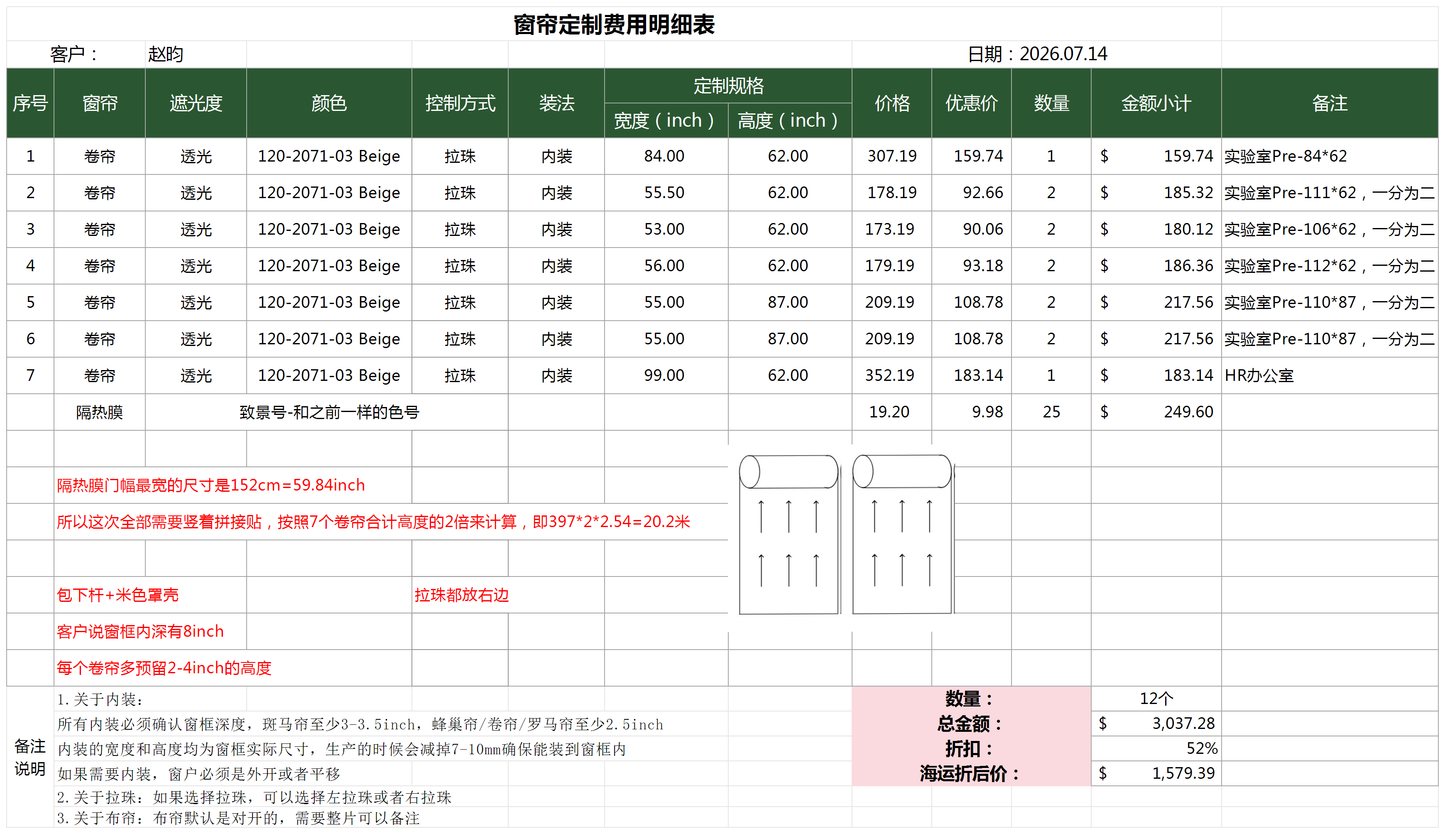This screenshot has width=1445, height=834.
Task: Select the remark 实验室Pre-84*62
Action: tap(1286, 156)
